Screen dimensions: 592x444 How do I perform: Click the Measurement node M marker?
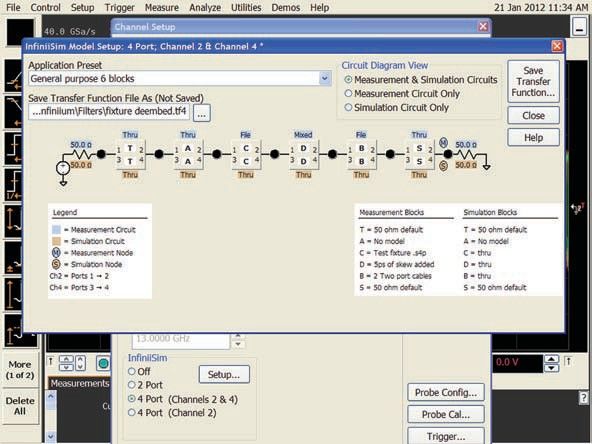[444, 143]
